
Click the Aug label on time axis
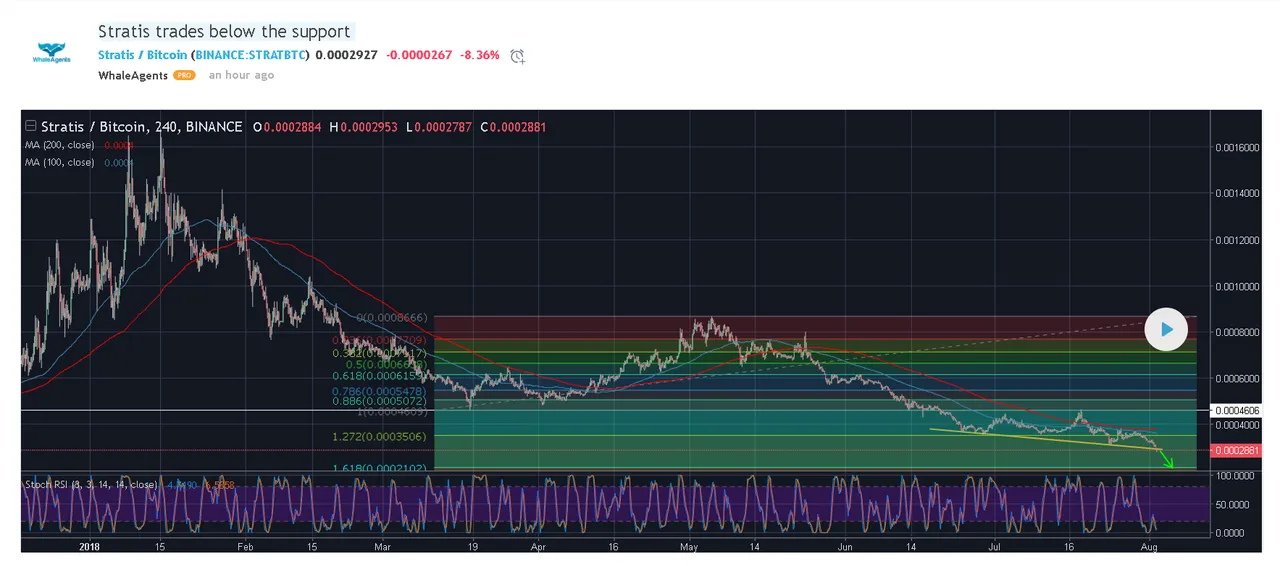click(x=1150, y=547)
